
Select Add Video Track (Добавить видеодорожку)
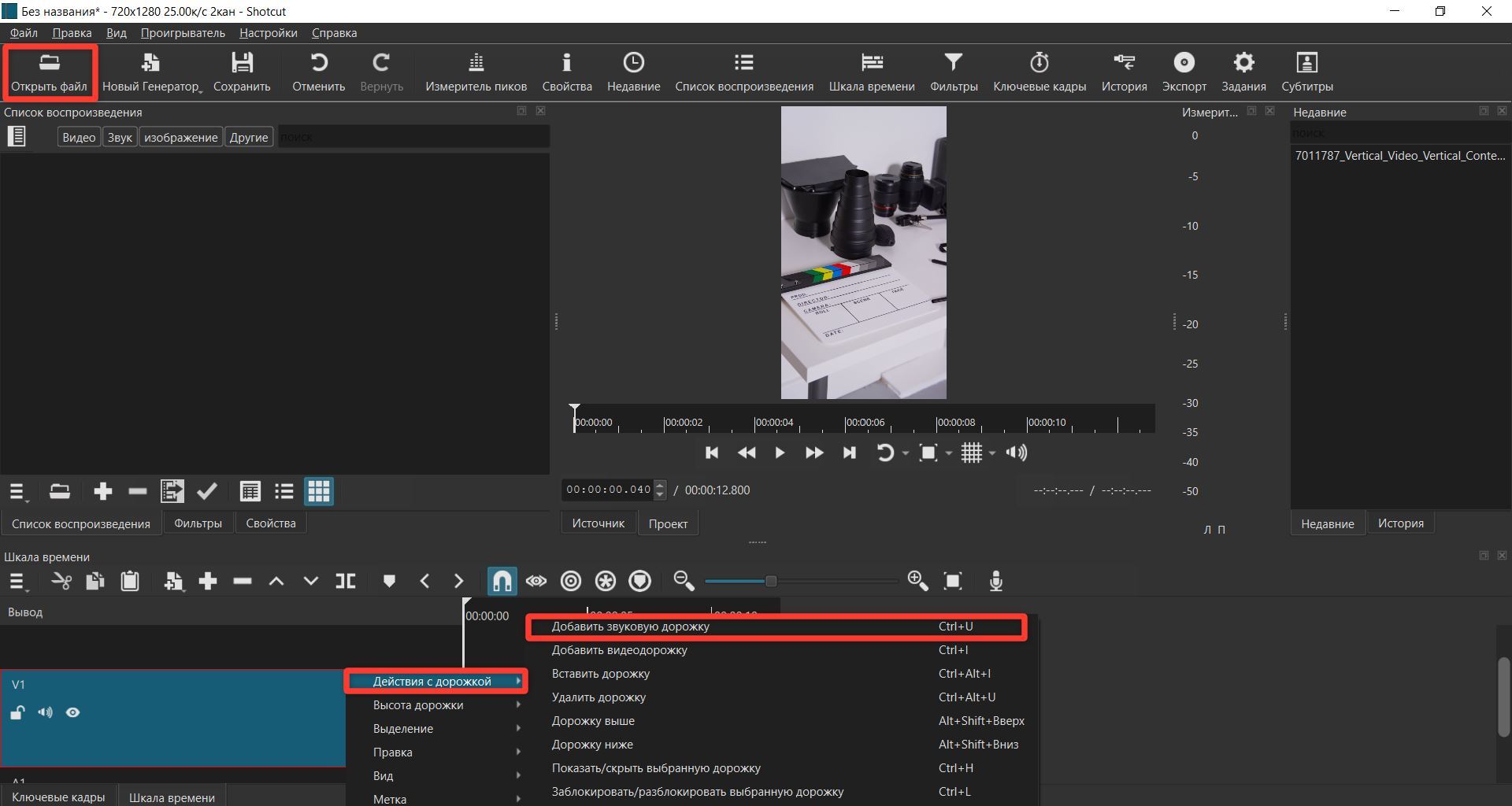click(619, 650)
